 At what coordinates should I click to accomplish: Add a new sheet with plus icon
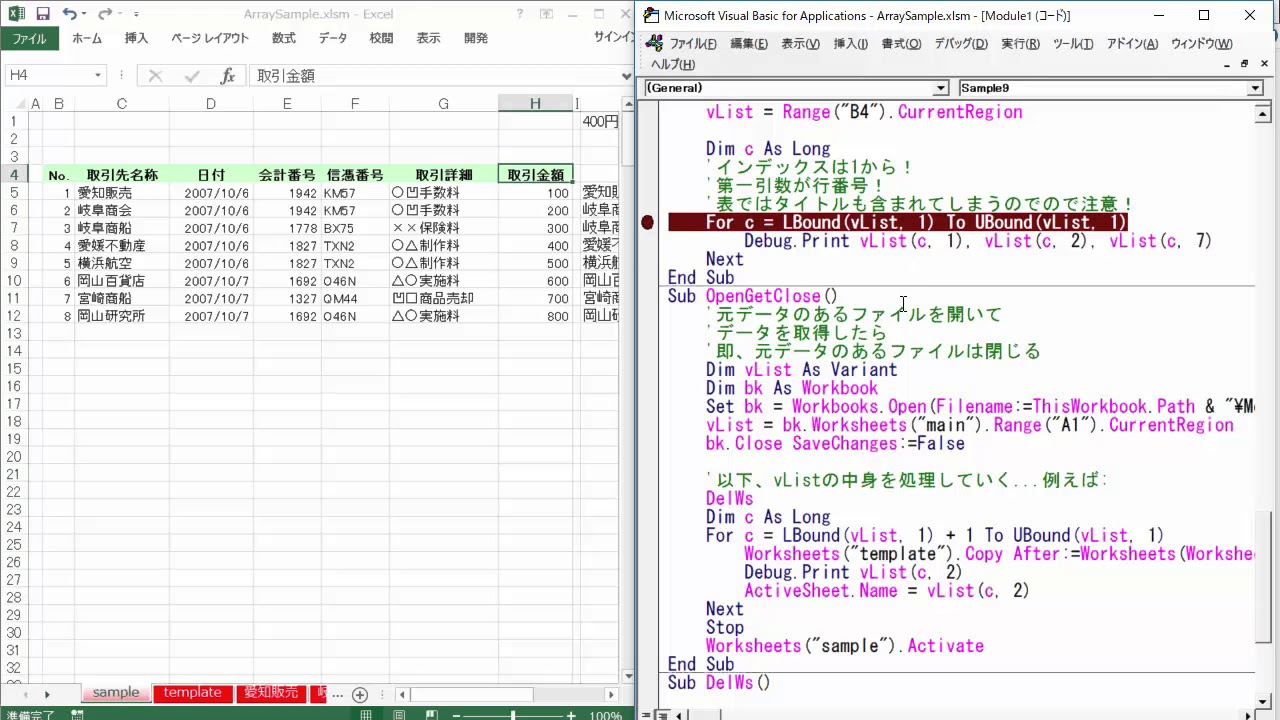360,694
